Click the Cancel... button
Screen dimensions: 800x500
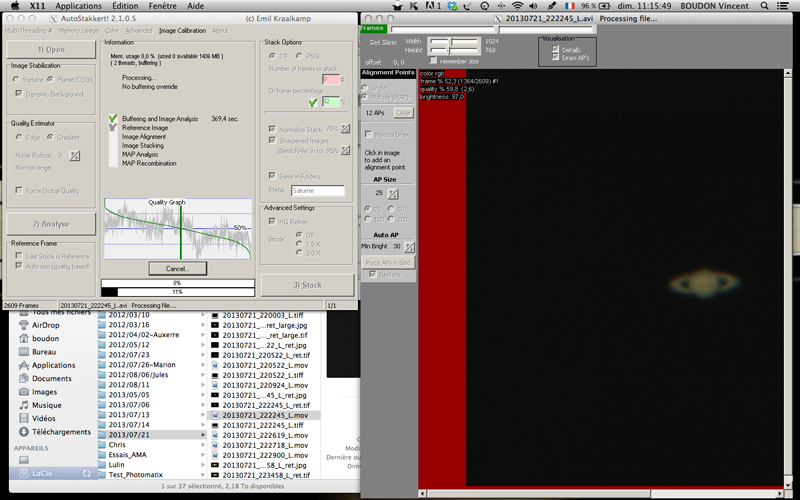pyautogui.click(x=178, y=269)
